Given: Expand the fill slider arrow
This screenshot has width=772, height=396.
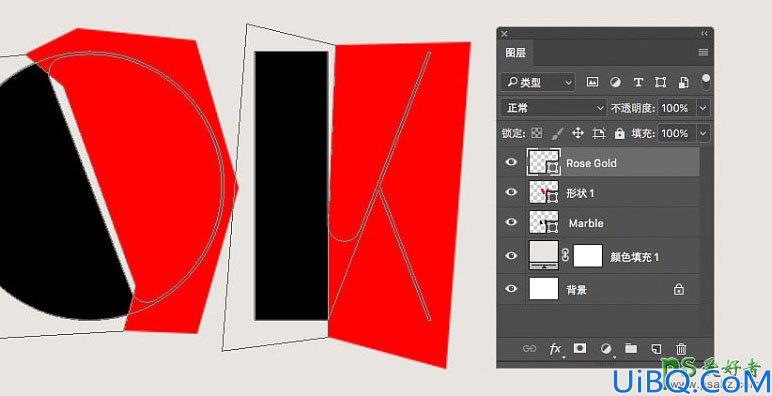Looking at the screenshot, I should click(x=703, y=133).
